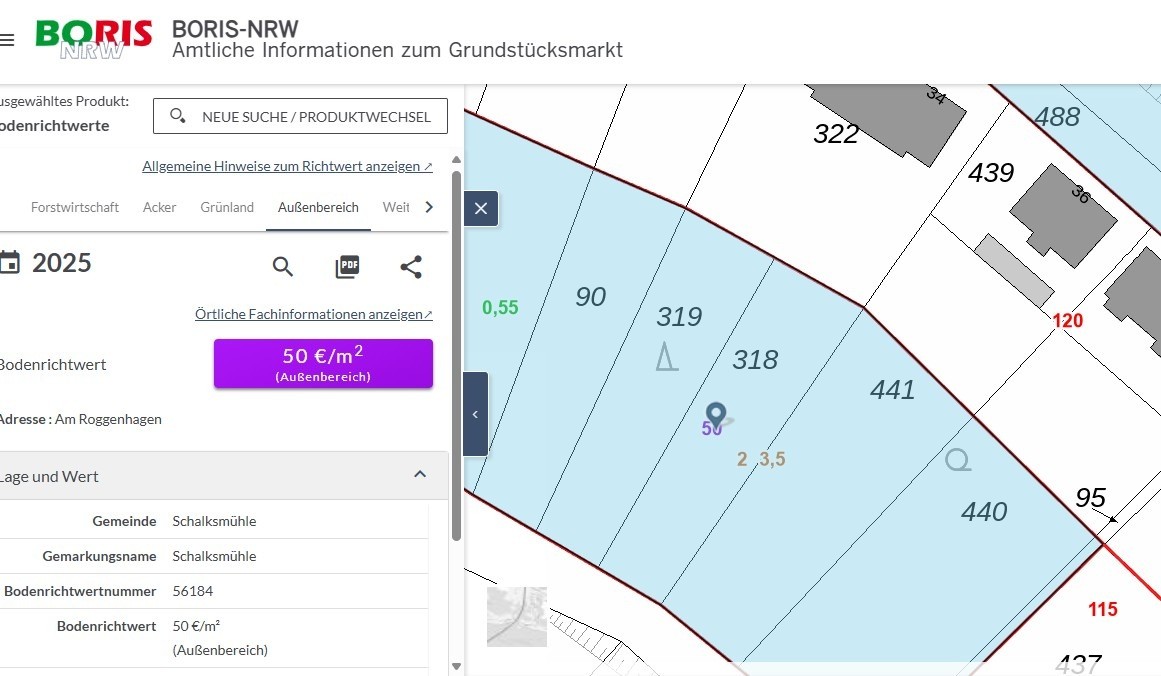Open Allgemeine Hinweise zum Richtwert link

tap(287, 167)
